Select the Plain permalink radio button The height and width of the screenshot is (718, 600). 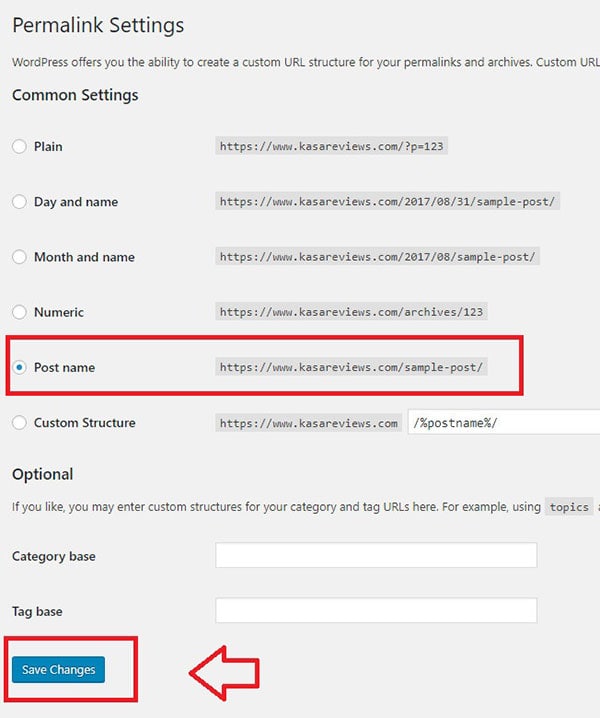[x=20, y=147]
